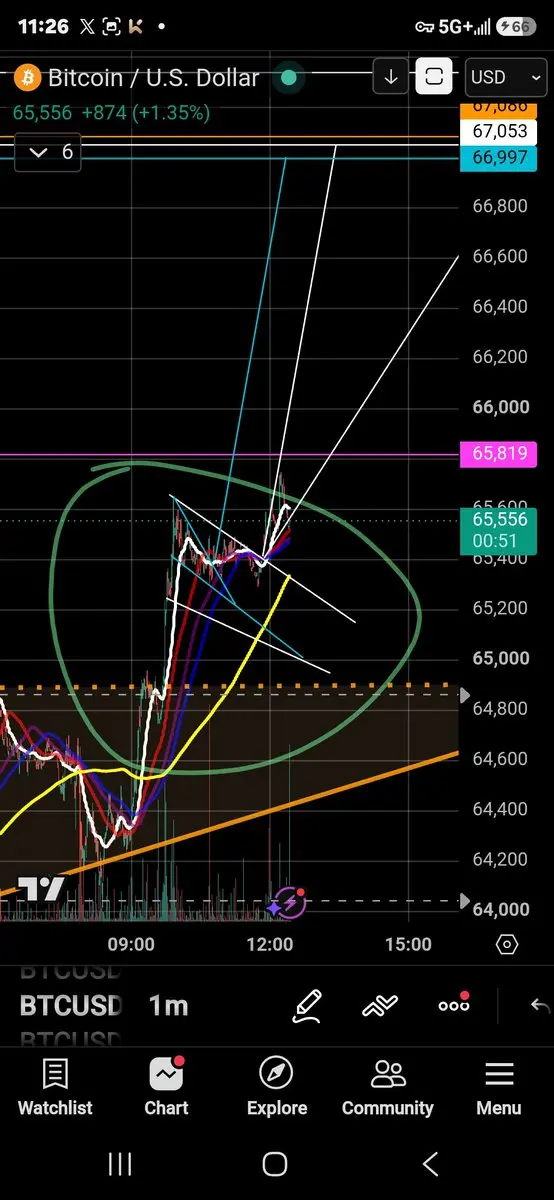The width and height of the screenshot is (554, 1200).
Task: Open the Menu tab
Action: tap(498, 1087)
